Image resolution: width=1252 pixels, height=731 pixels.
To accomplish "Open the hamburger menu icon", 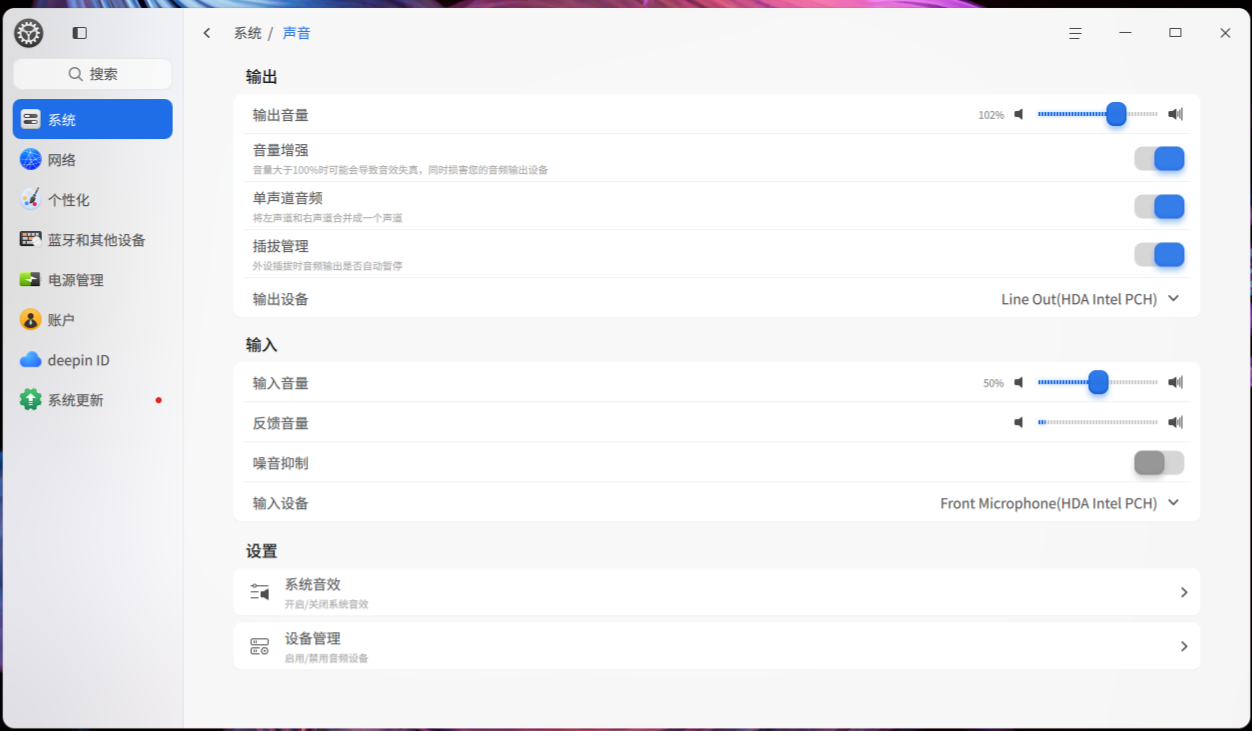I will coord(1075,33).
